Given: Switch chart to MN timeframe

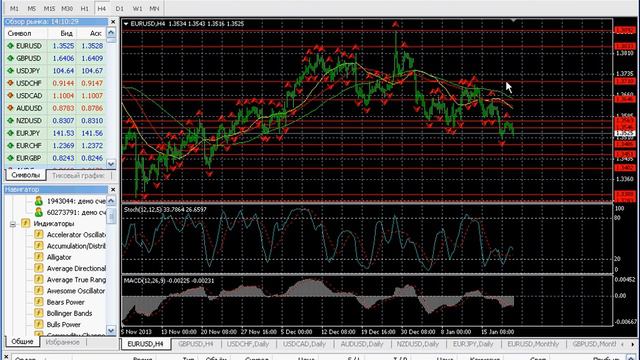Looking at the screenshot, I should click(154, 8).
